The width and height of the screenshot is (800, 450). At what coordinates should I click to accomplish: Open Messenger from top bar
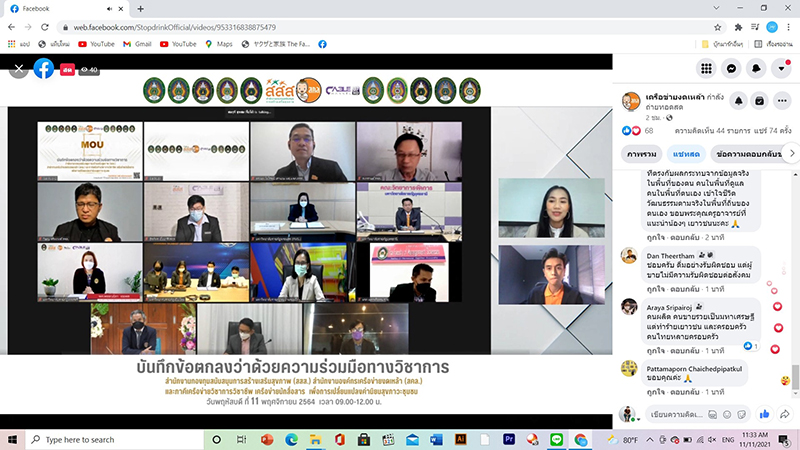click(731, 68)
